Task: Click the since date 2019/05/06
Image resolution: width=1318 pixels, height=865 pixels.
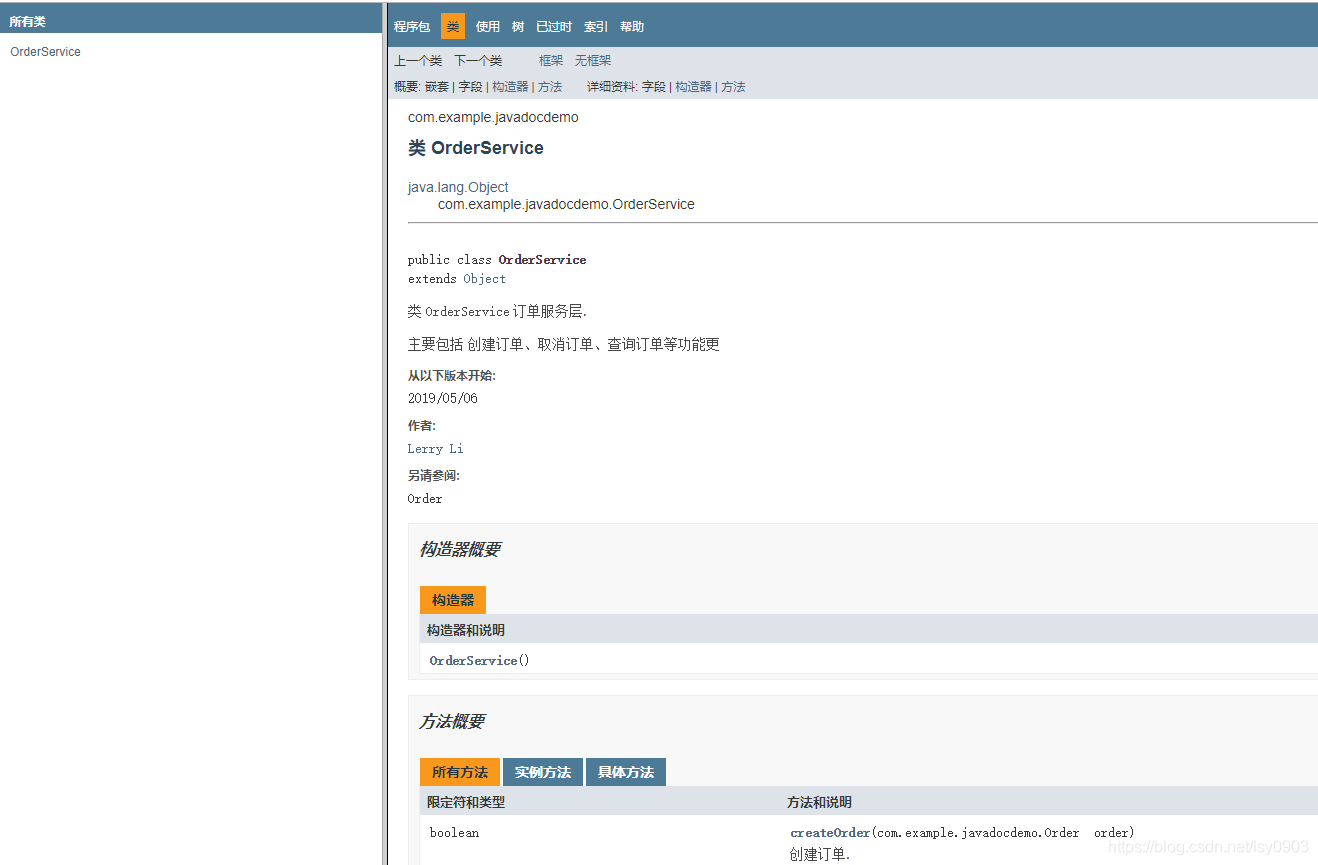Action: tap(443, 398)
